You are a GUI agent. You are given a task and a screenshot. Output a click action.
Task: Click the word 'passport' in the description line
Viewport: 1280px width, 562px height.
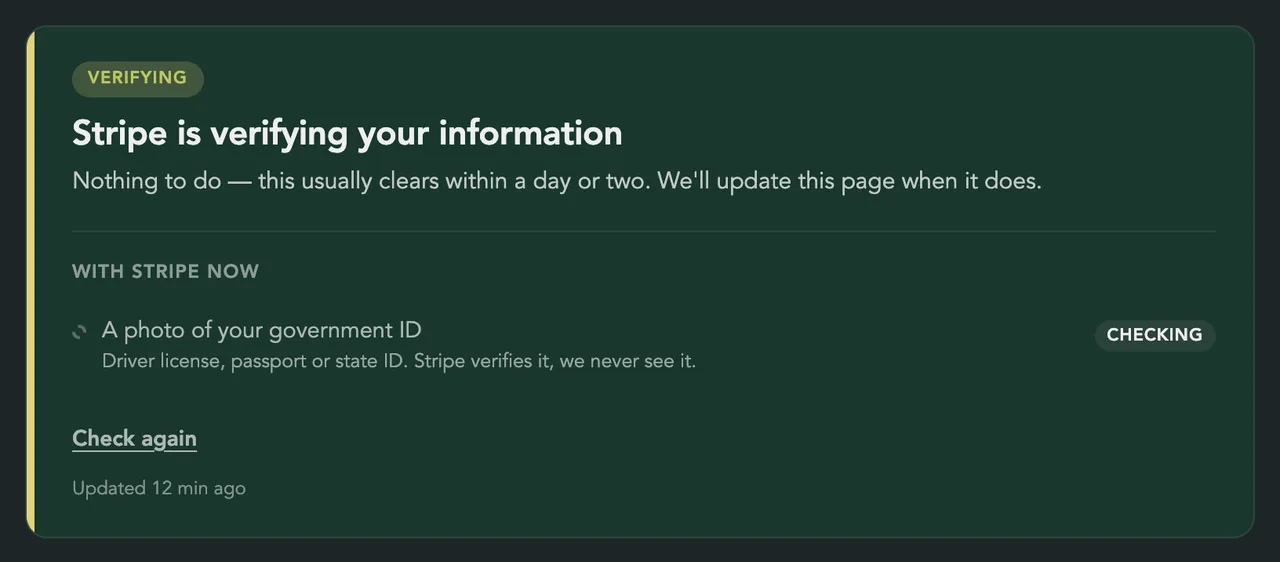click(x=267, y=362)
